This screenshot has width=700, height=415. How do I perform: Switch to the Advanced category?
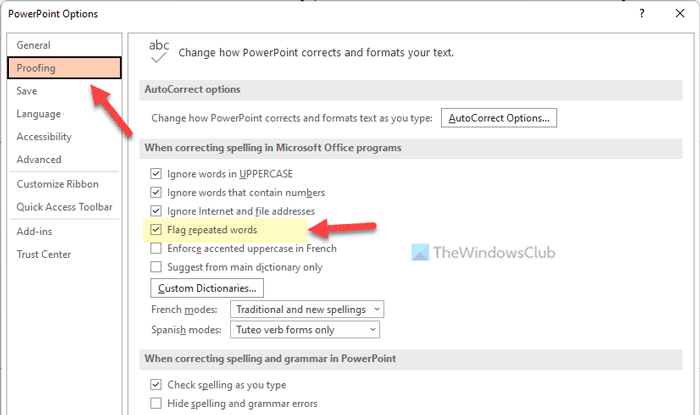[39, 159]
